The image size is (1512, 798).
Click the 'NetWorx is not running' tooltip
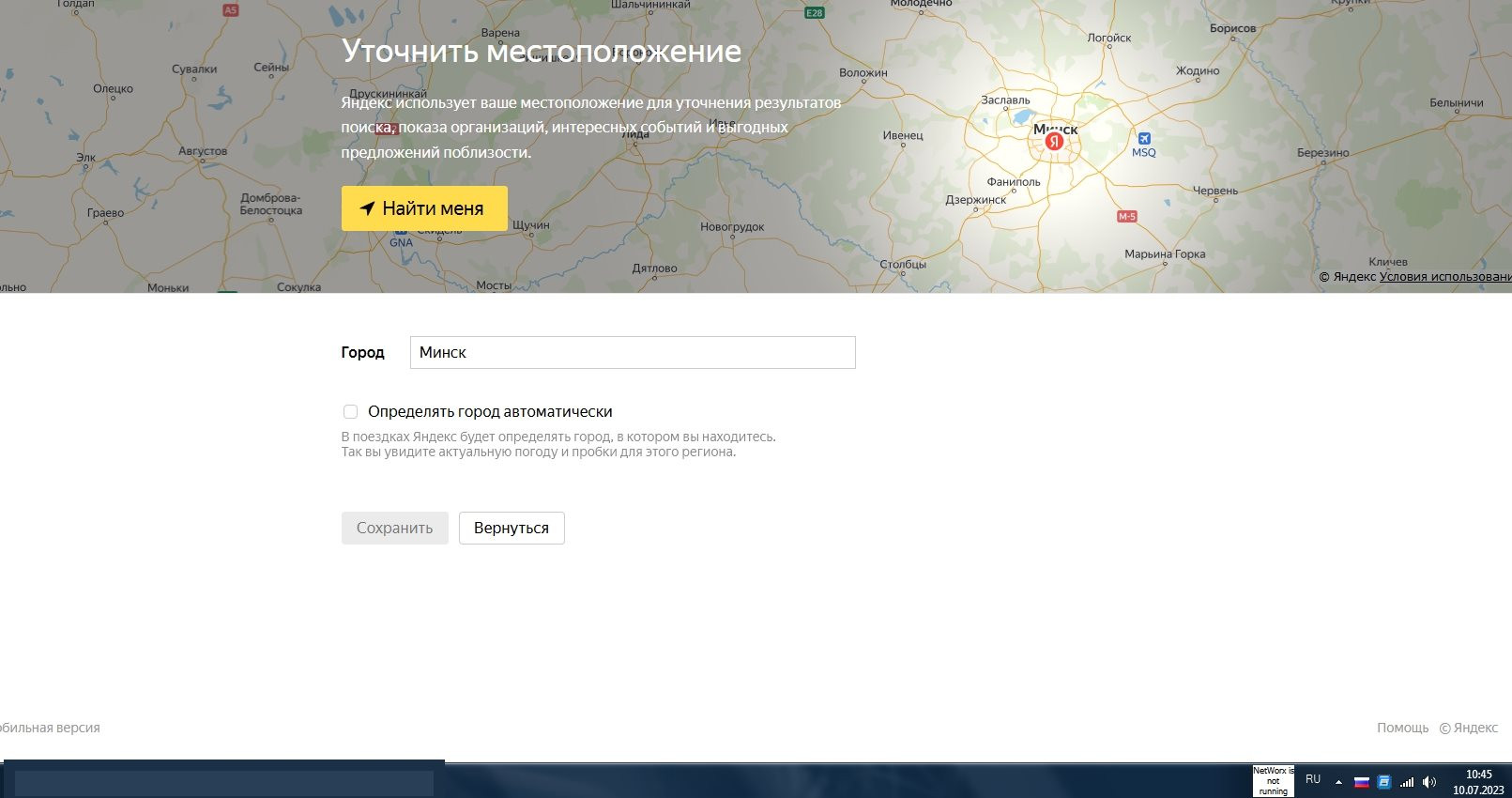(1274, 781)
